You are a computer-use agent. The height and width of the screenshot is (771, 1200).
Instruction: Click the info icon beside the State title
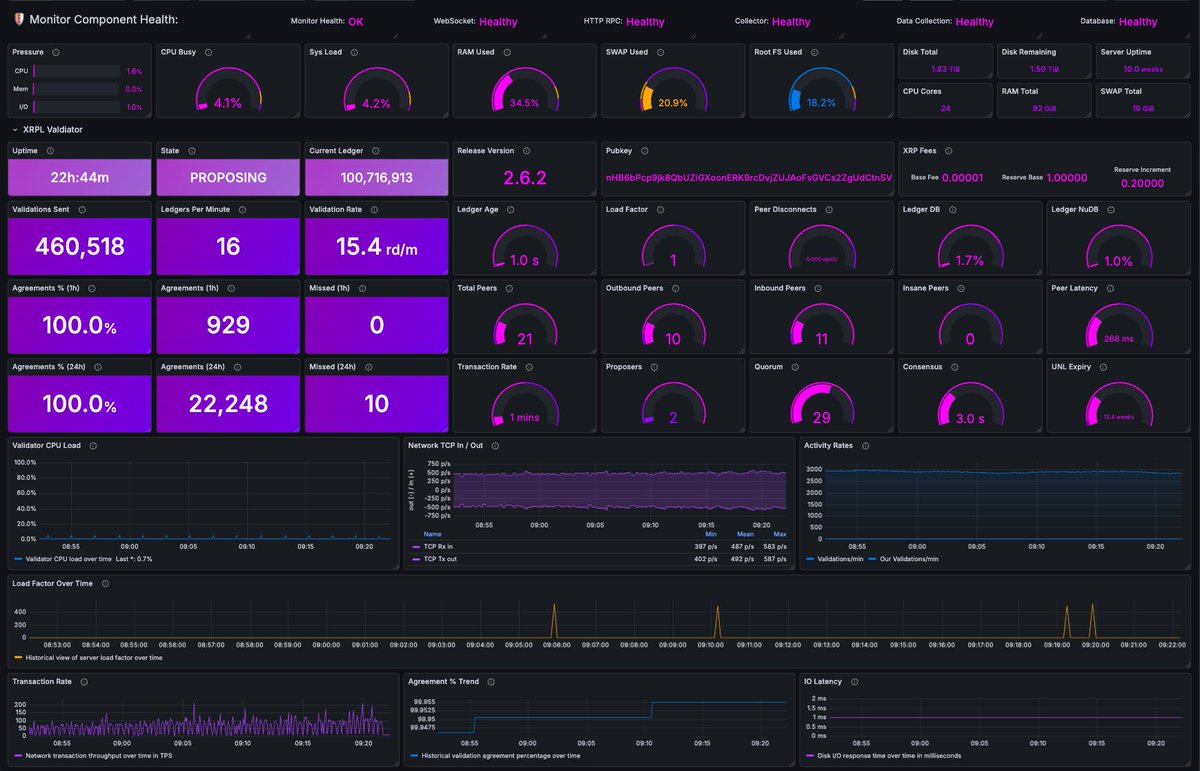pos(191,150)
